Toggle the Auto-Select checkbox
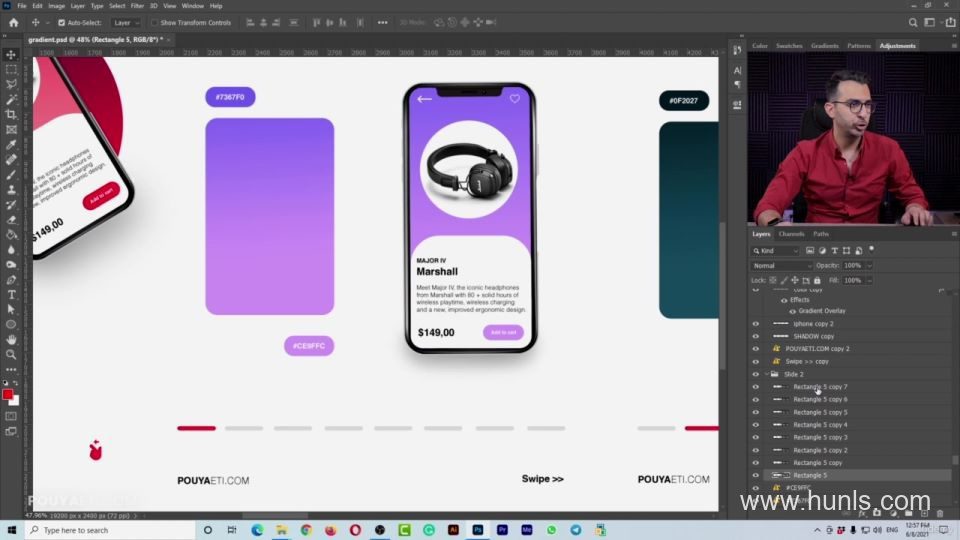Screen dimensions: 960x540 pyautogui.click(x=61, y=23)
